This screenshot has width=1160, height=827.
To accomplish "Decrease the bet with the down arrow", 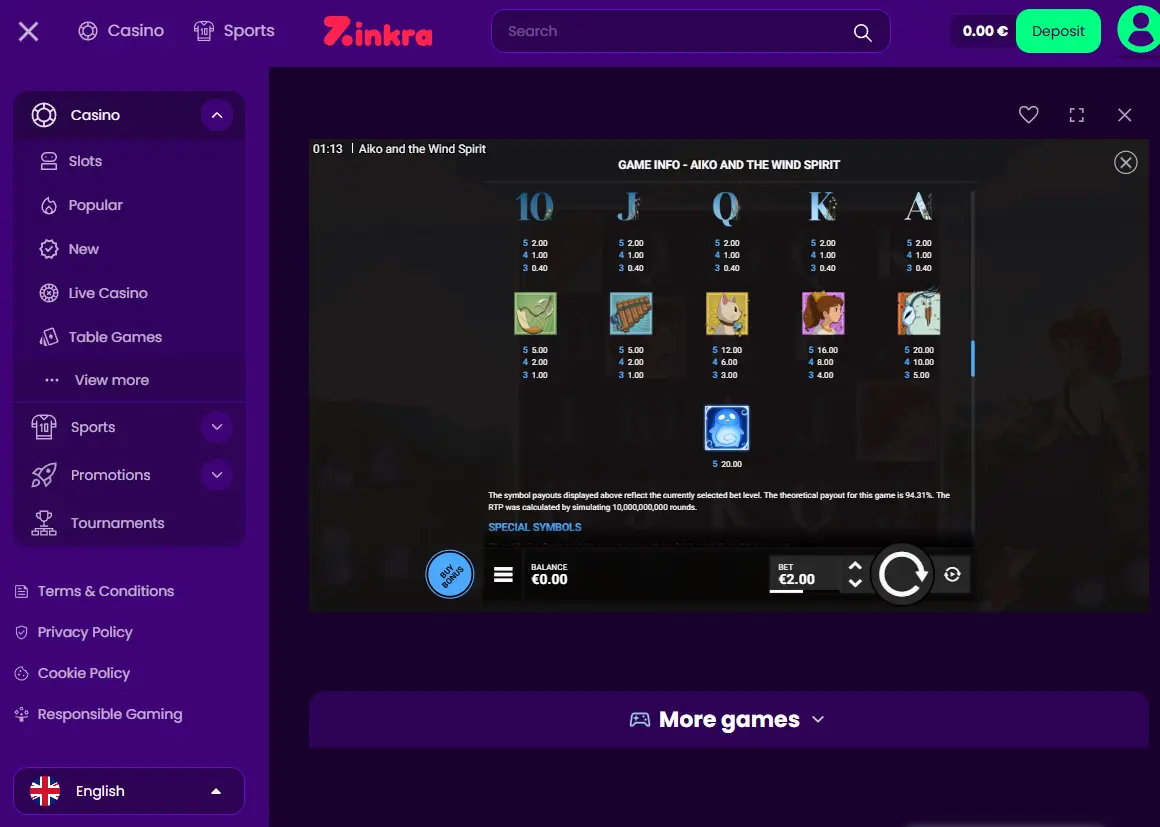I will pos(855,583).
